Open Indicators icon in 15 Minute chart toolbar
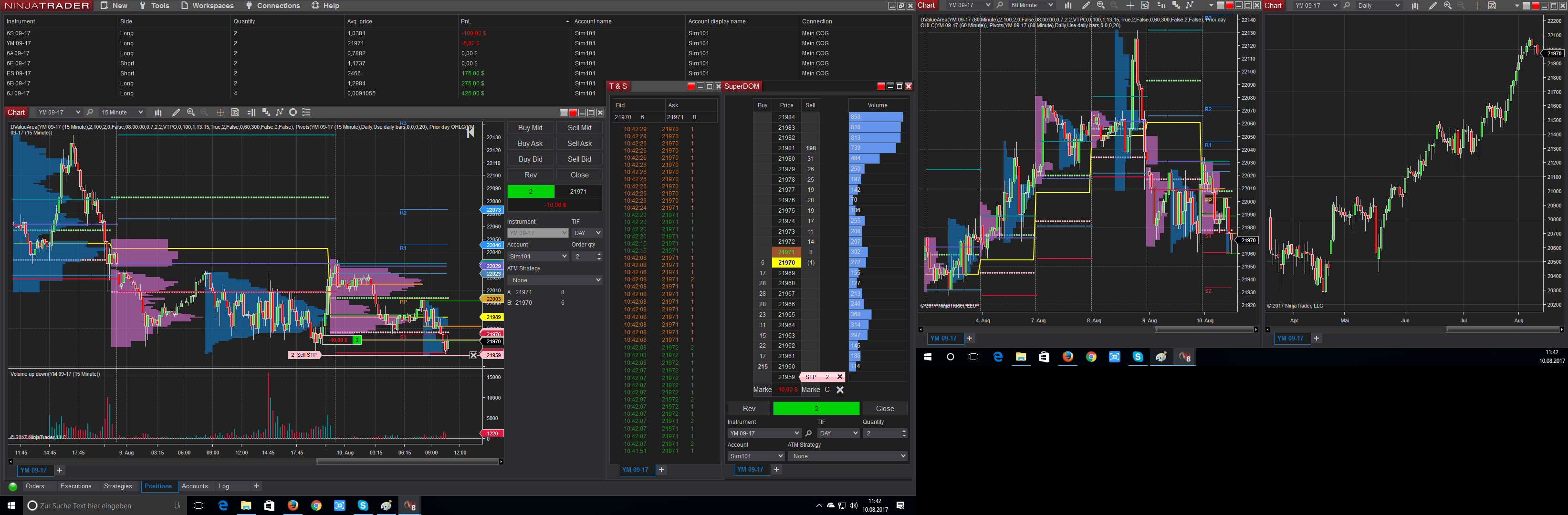Image resolution: width=1568 pixels, height=515 pixels. pos(265,113)
